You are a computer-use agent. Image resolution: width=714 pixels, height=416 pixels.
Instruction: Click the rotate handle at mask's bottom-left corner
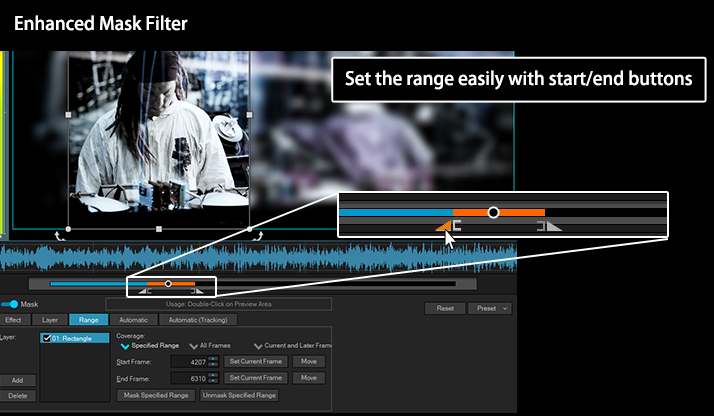coord(59,236)
